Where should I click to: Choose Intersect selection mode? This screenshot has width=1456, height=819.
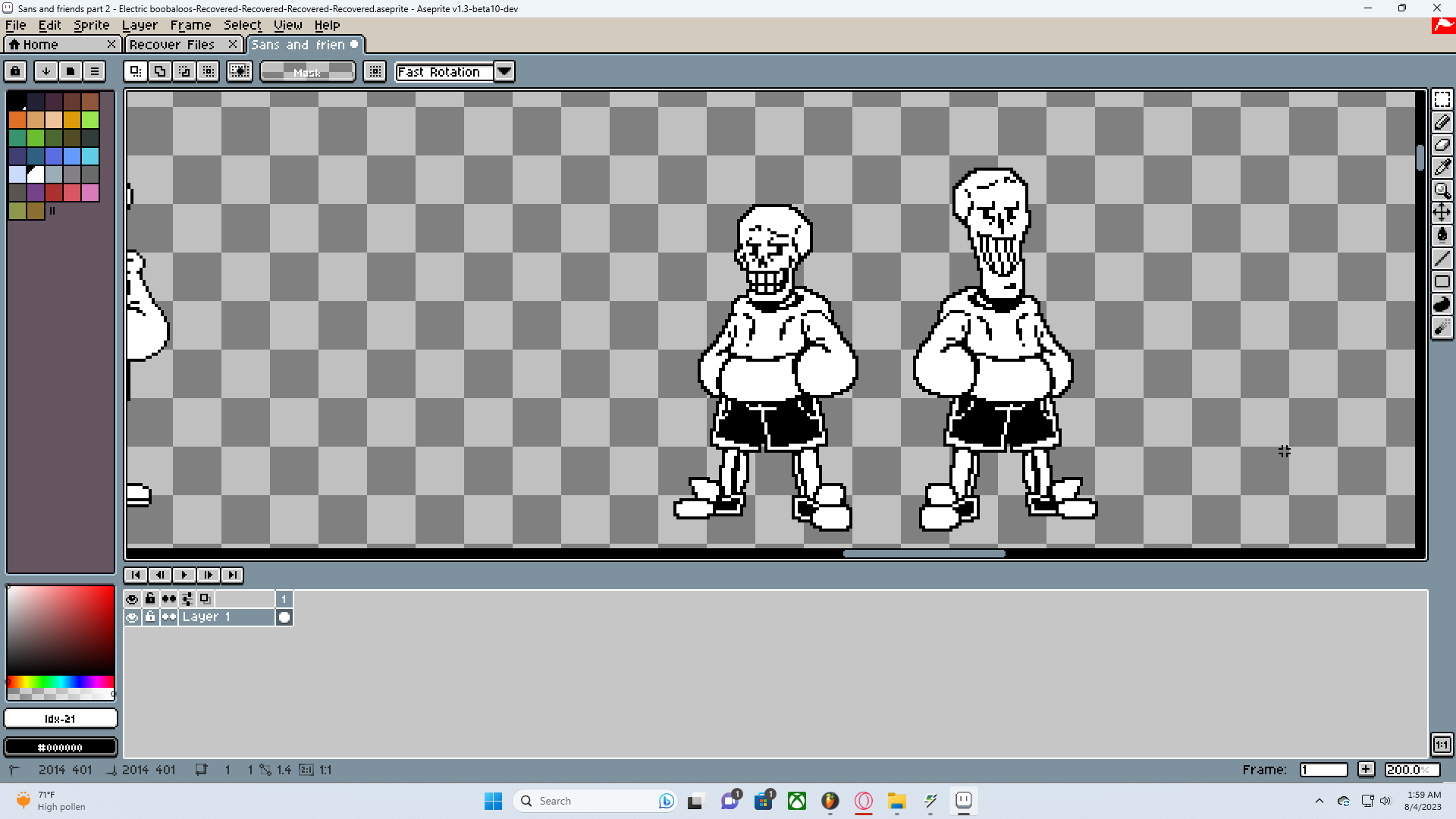[209, 71]
